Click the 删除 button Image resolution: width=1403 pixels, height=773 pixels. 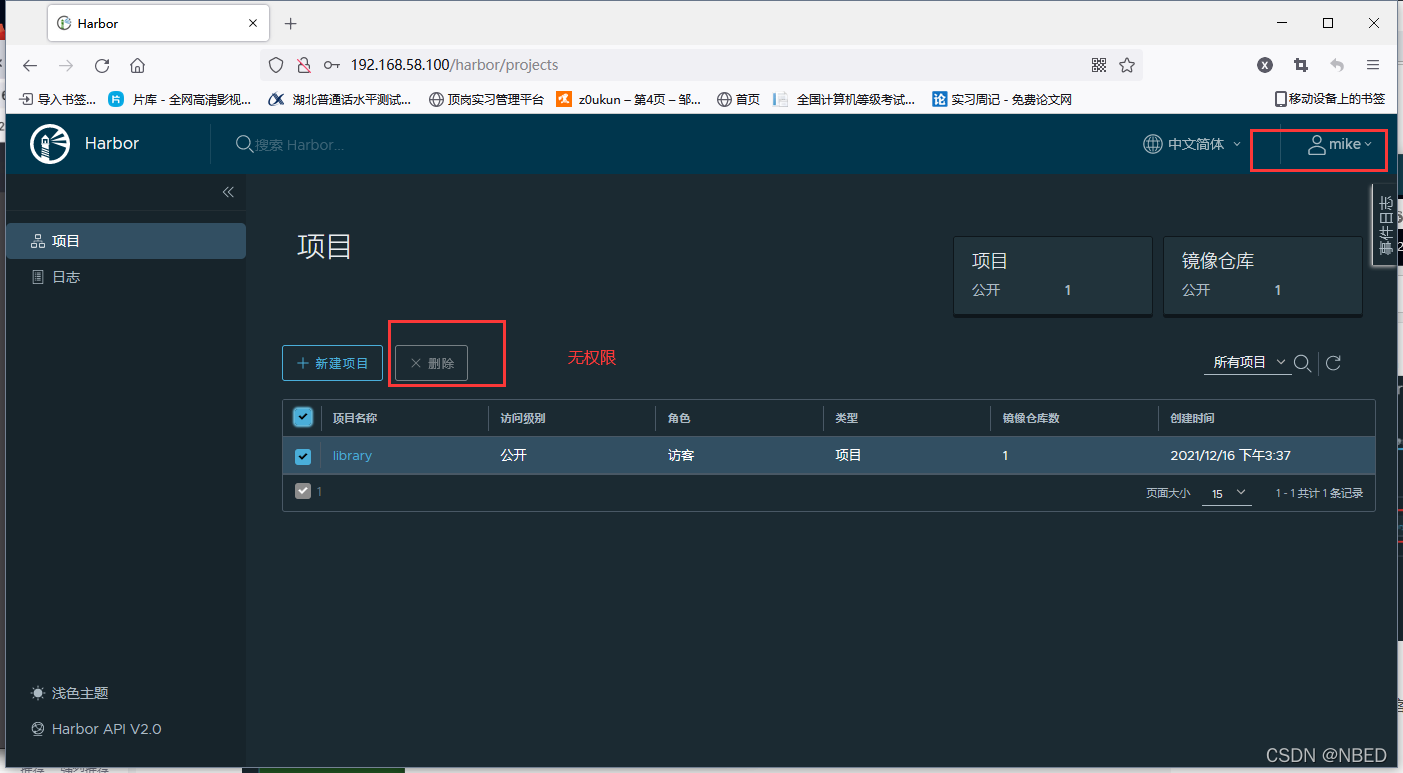tap(431, 363)
